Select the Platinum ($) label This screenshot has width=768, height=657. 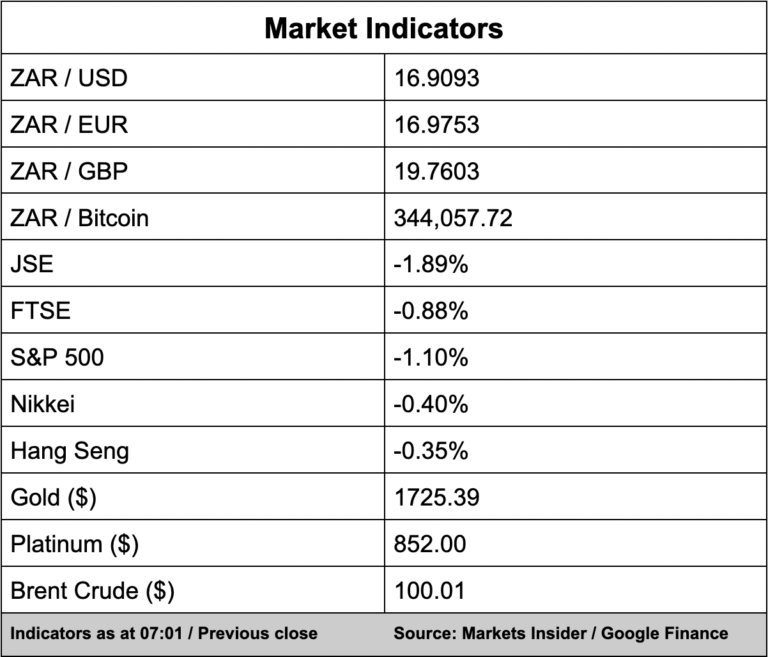pyautogui.click(x=74, y=544)
